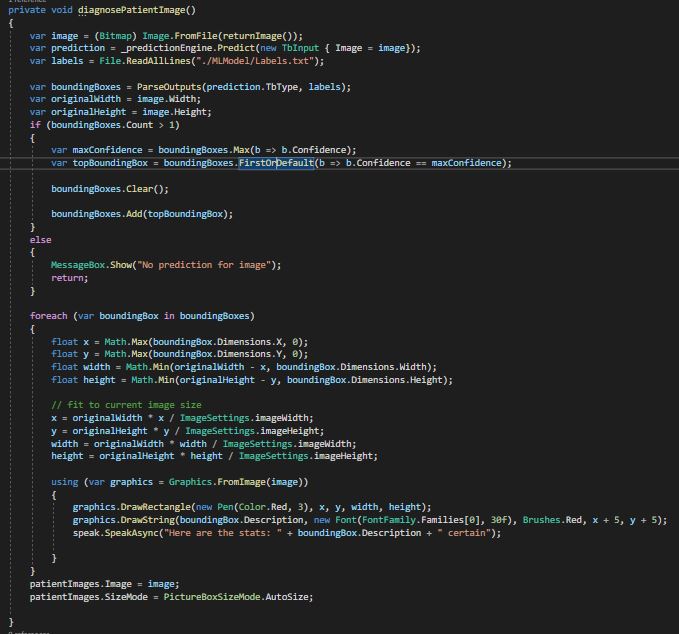Click the '// fit to current image size' comment
Image resolution: width=679 pixels, height=634 pixels.
coord(126,404)
